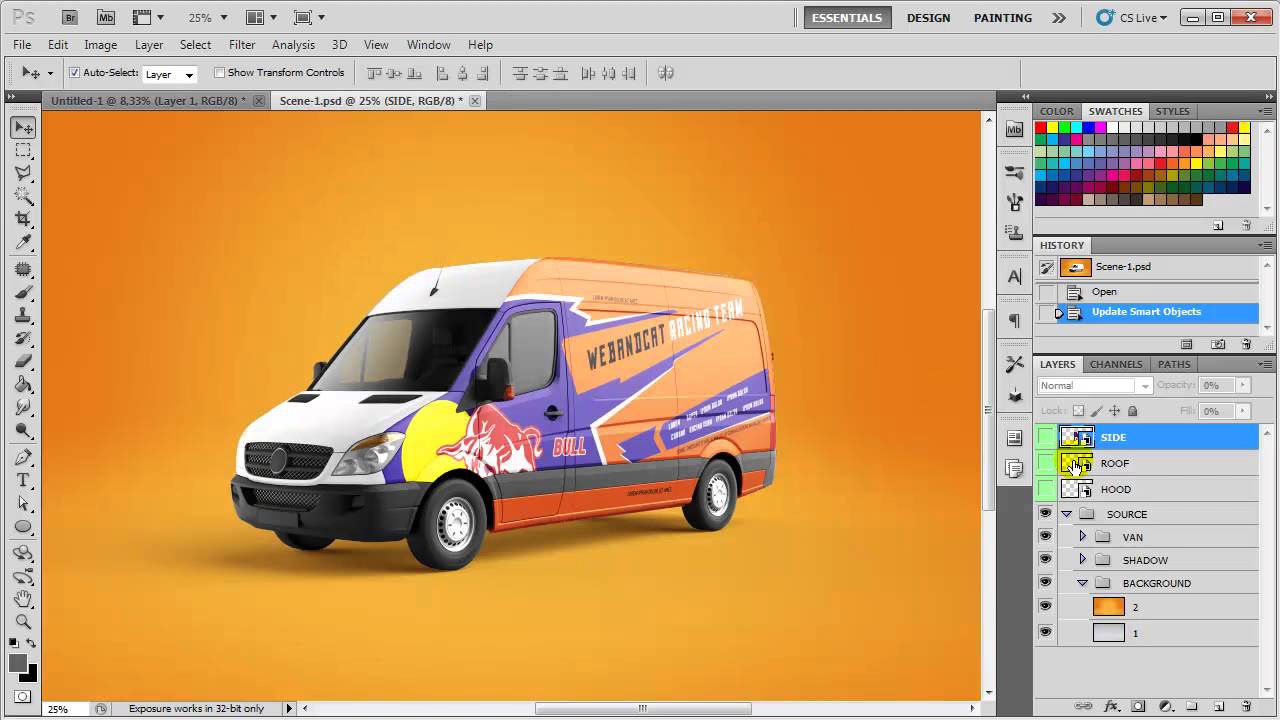
Task: Collapse the BACKGROUND group
Action: (x=1082, y=583)
